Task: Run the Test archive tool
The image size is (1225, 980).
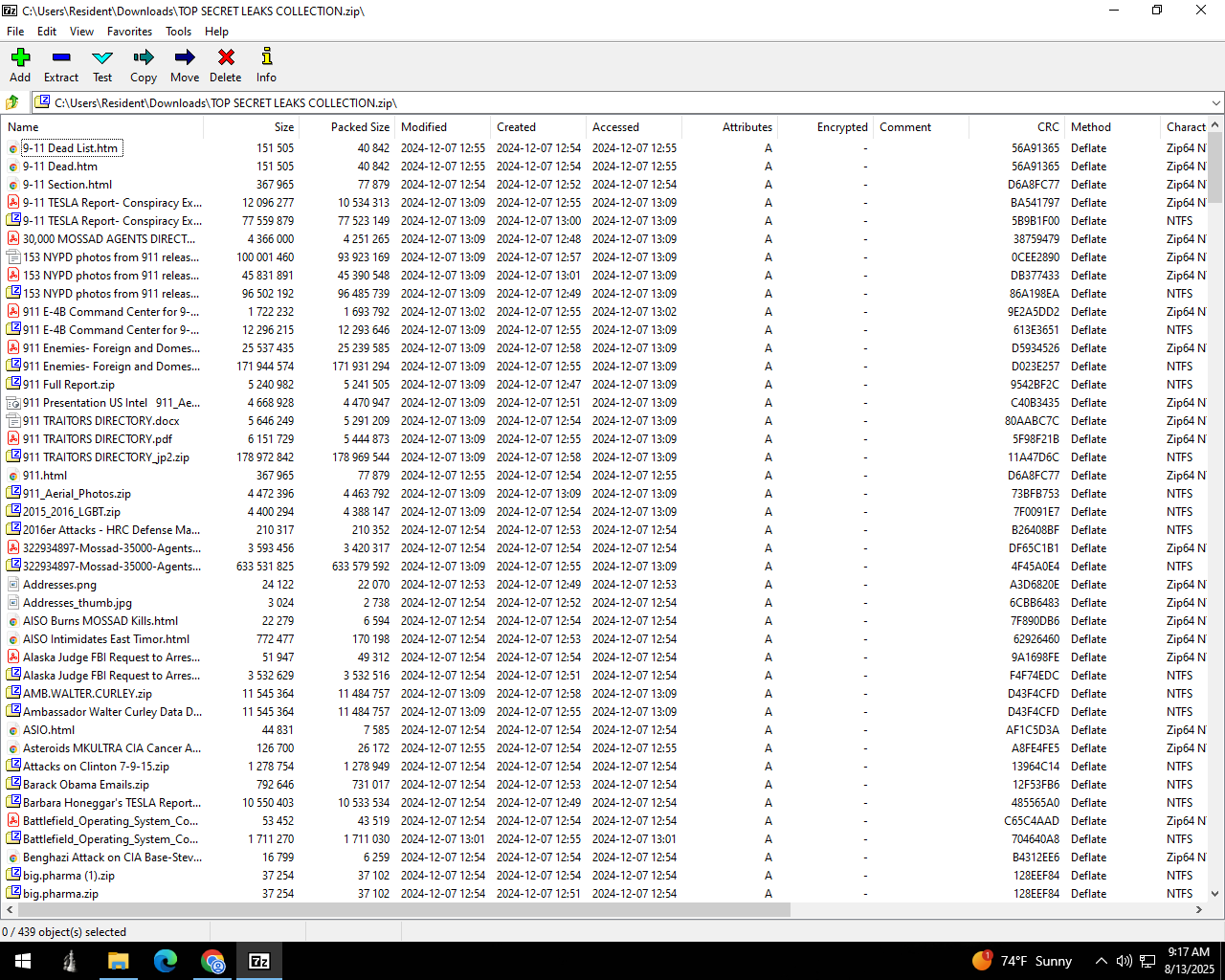Action: [102, 65]
